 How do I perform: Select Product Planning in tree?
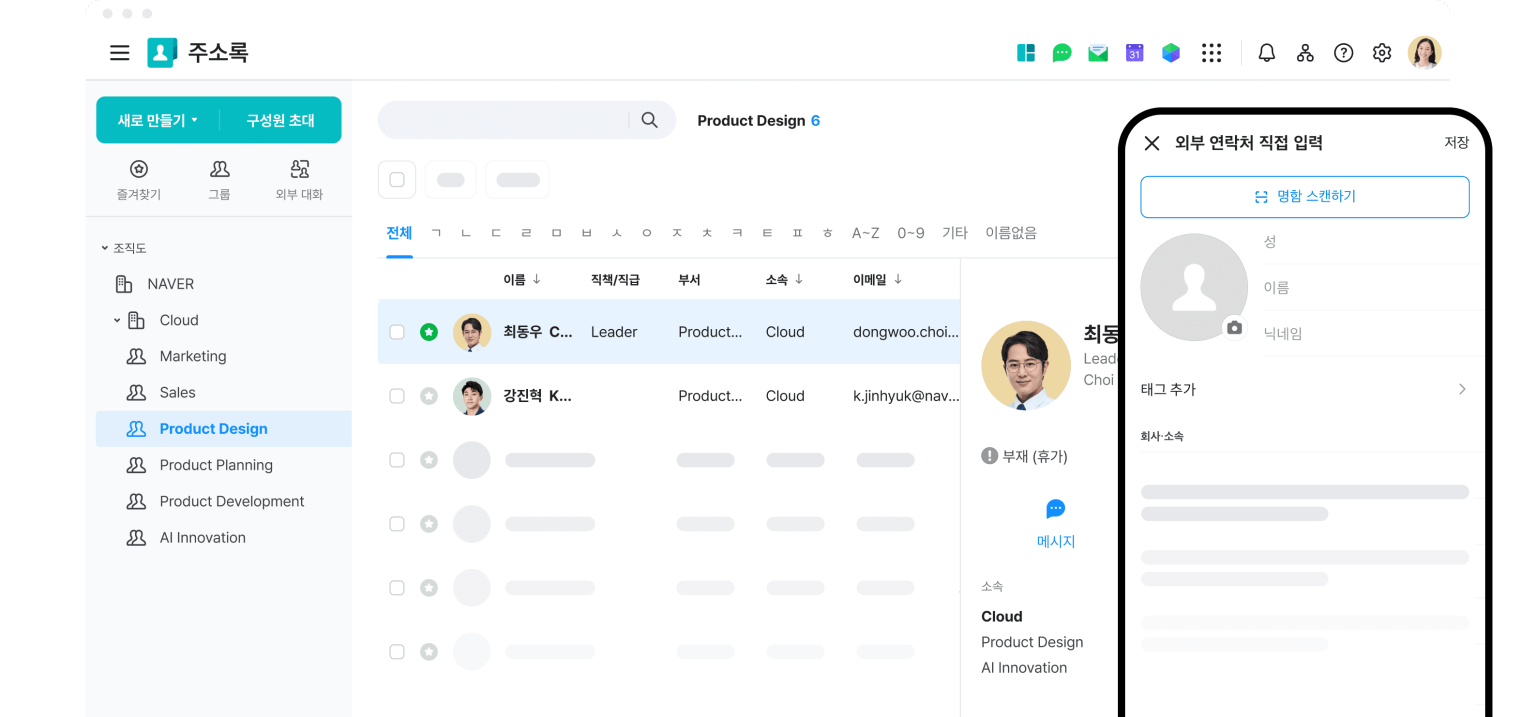point(216,465)
